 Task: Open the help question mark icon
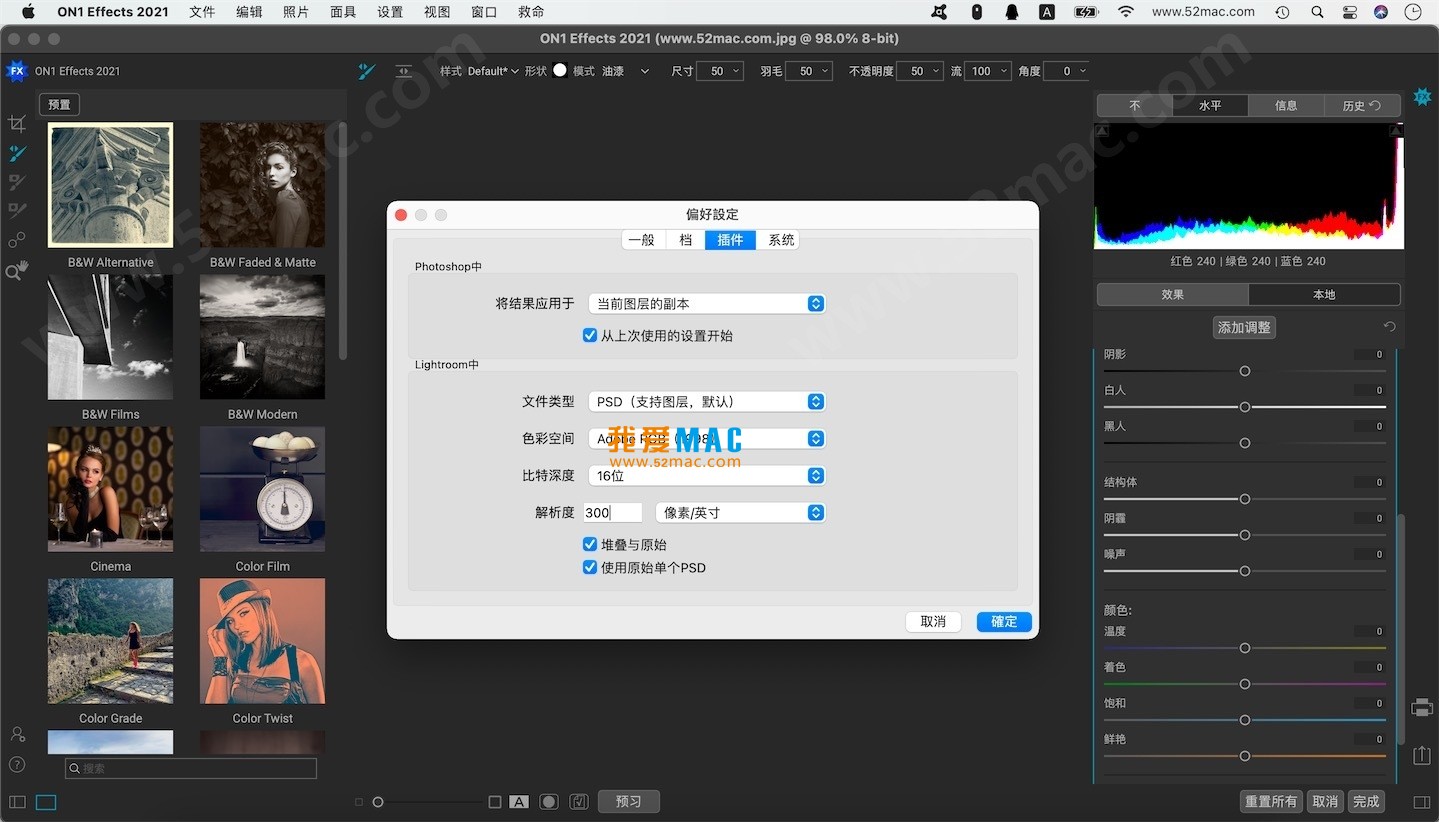[x=17, y=765]
